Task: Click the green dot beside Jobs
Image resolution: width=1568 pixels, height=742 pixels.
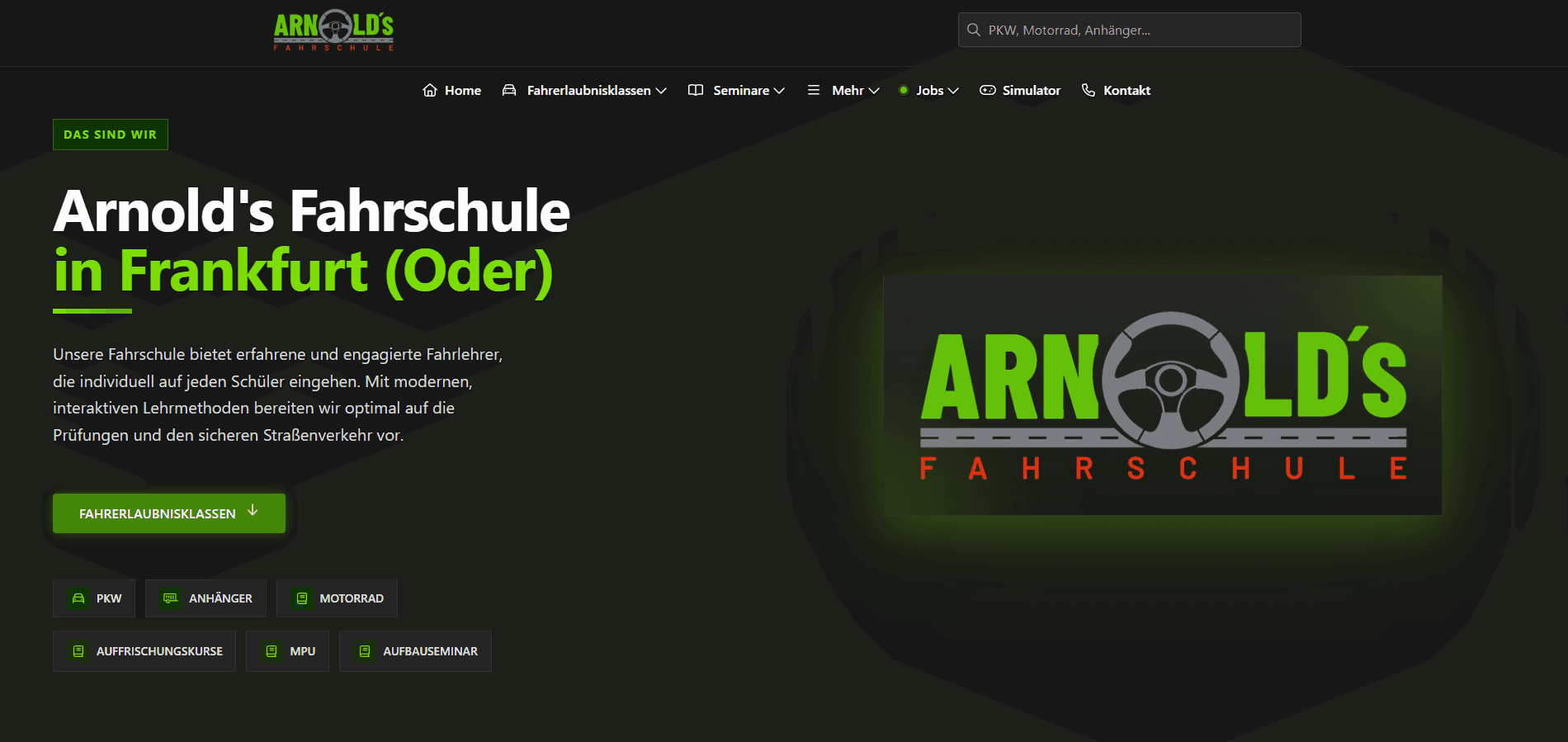Action: pos(904,90)
